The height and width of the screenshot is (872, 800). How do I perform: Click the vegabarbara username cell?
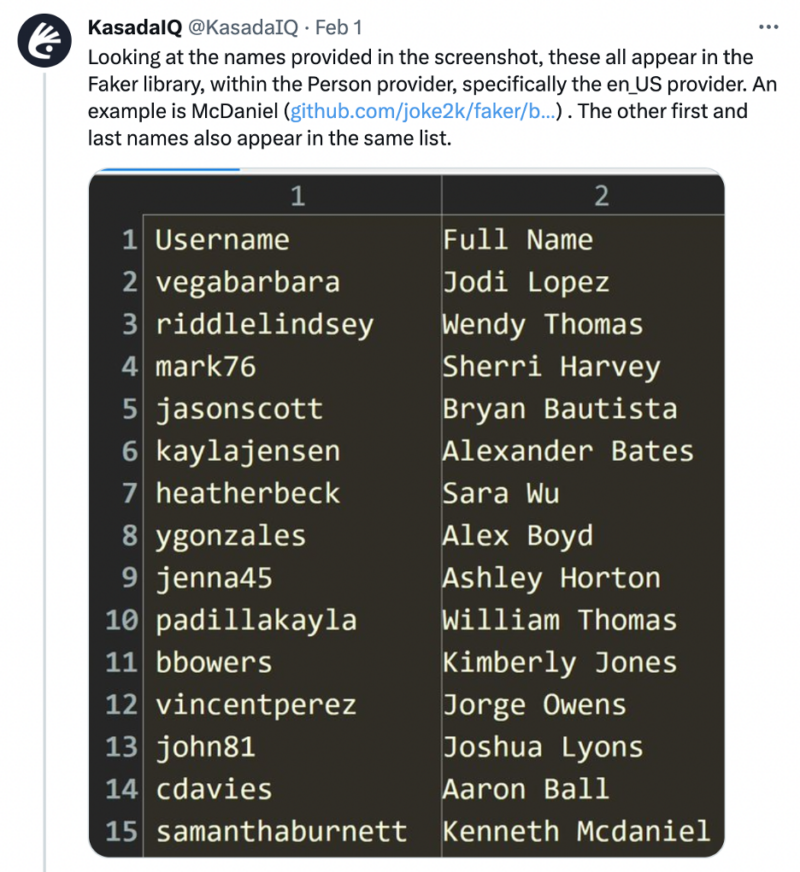pyautogui.click(x=248, y=282)
